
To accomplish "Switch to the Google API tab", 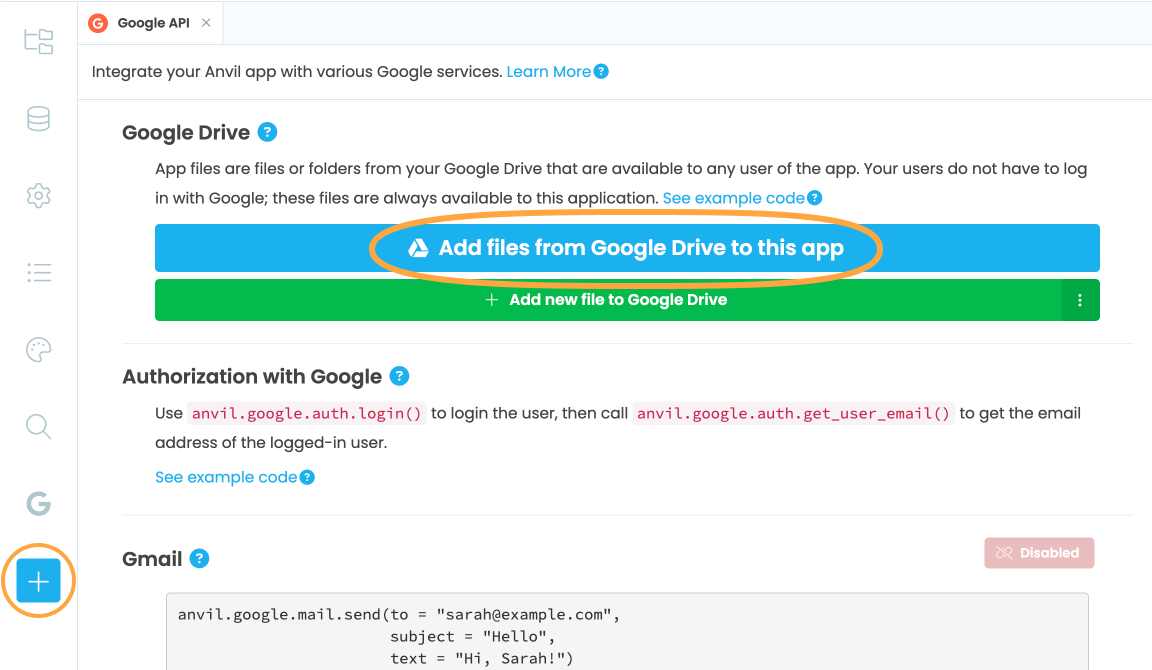I will (x=148, y=22).
